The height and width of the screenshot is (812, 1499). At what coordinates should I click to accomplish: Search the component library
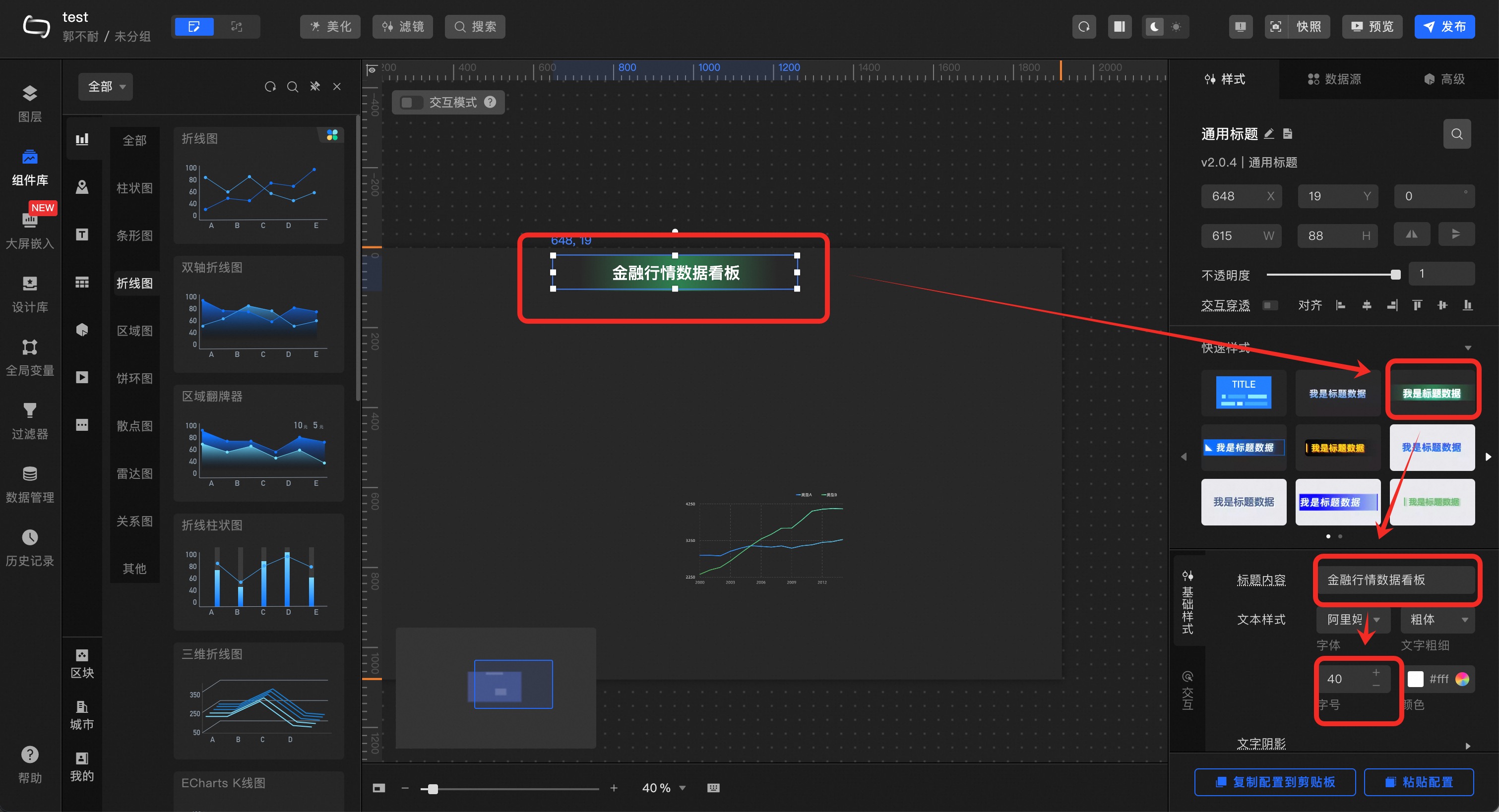click(293, 87)
